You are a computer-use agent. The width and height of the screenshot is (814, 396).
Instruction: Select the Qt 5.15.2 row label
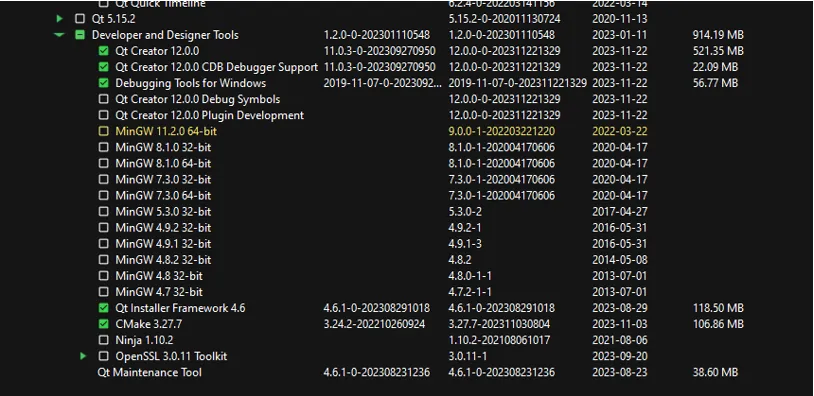point(114,19)
